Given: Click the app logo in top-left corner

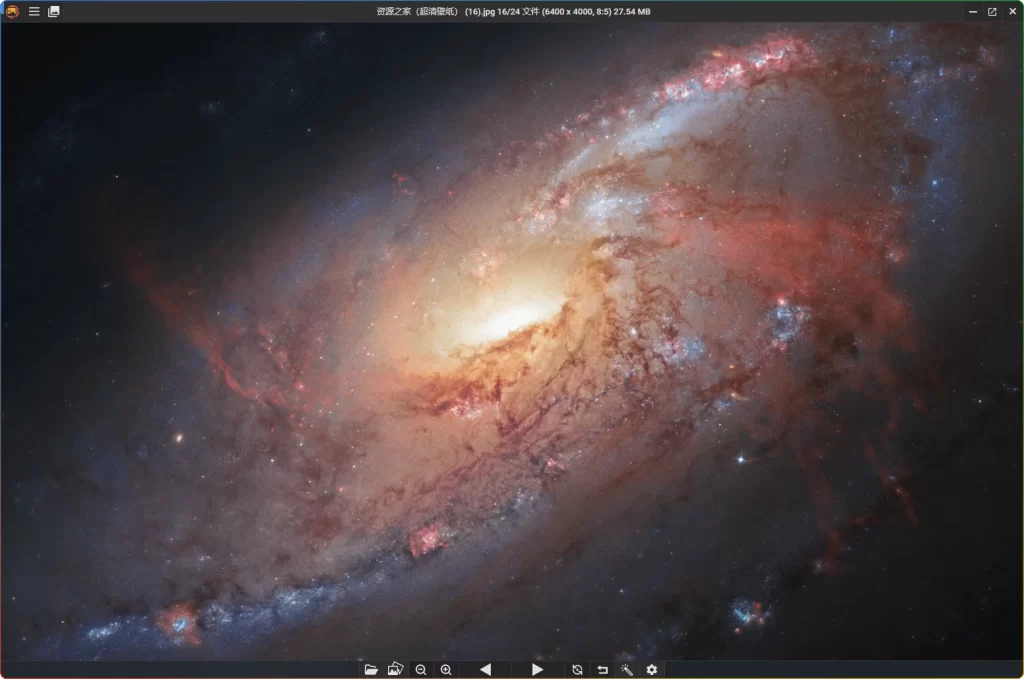Looking at the screenshot, I should pyautogui.click(x=12, y=11).
